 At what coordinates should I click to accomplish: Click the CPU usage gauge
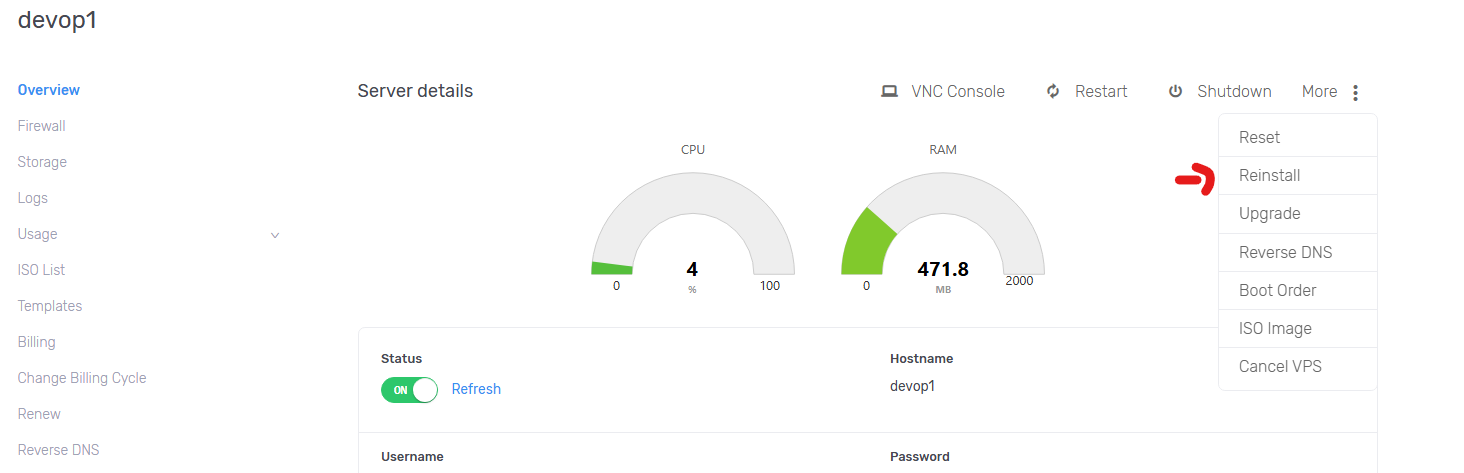693,225
